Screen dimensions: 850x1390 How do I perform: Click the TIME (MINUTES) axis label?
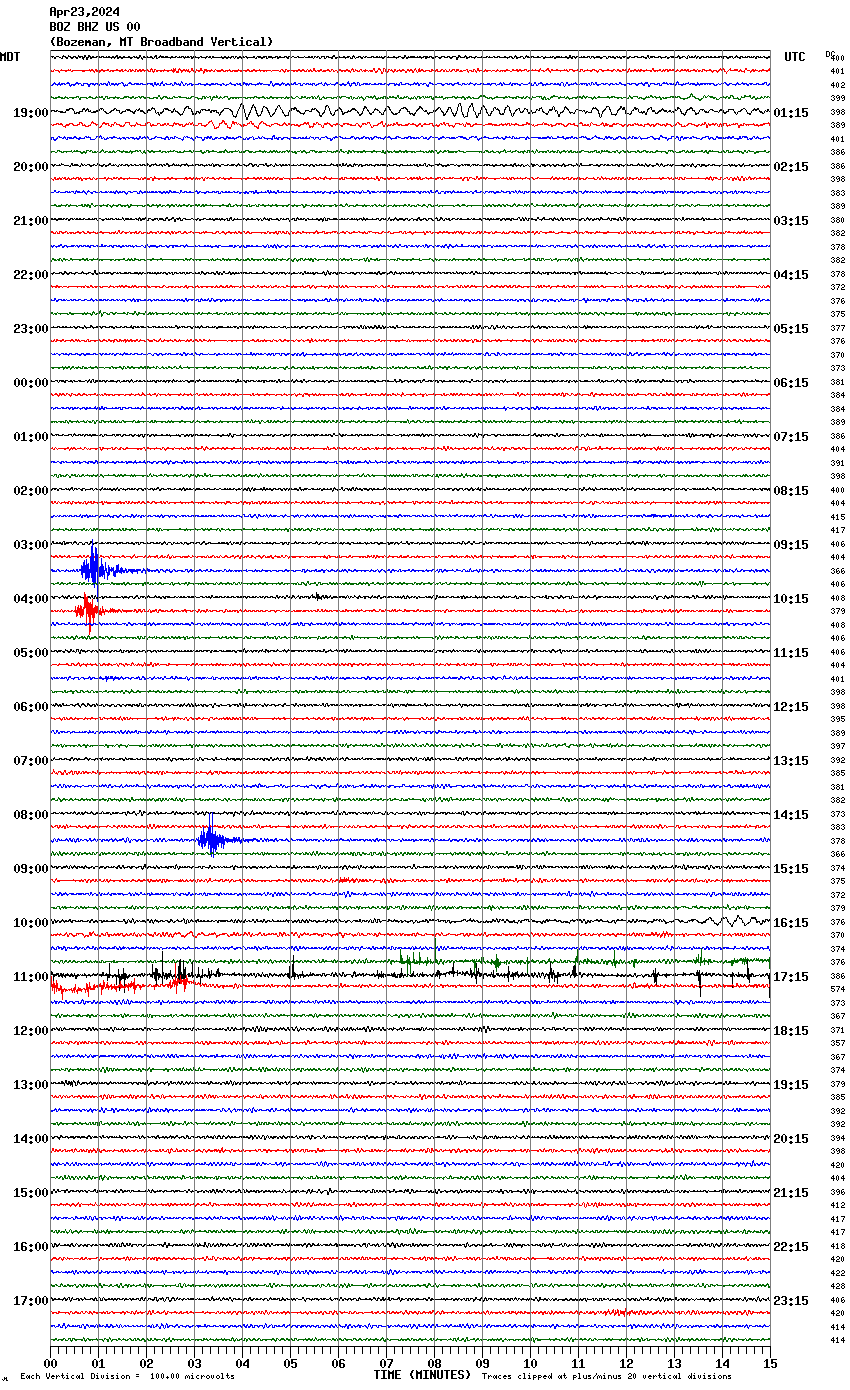click(421, 1375)
